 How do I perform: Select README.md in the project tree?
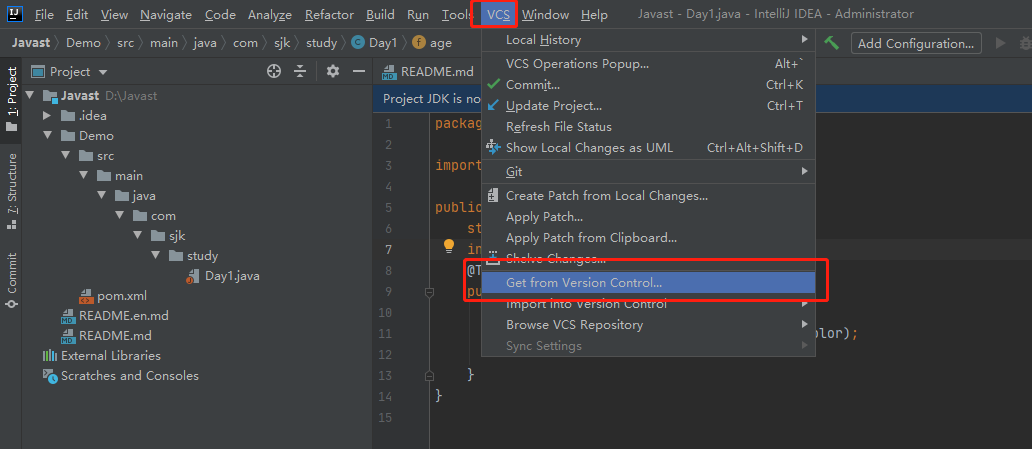[106, 336]
